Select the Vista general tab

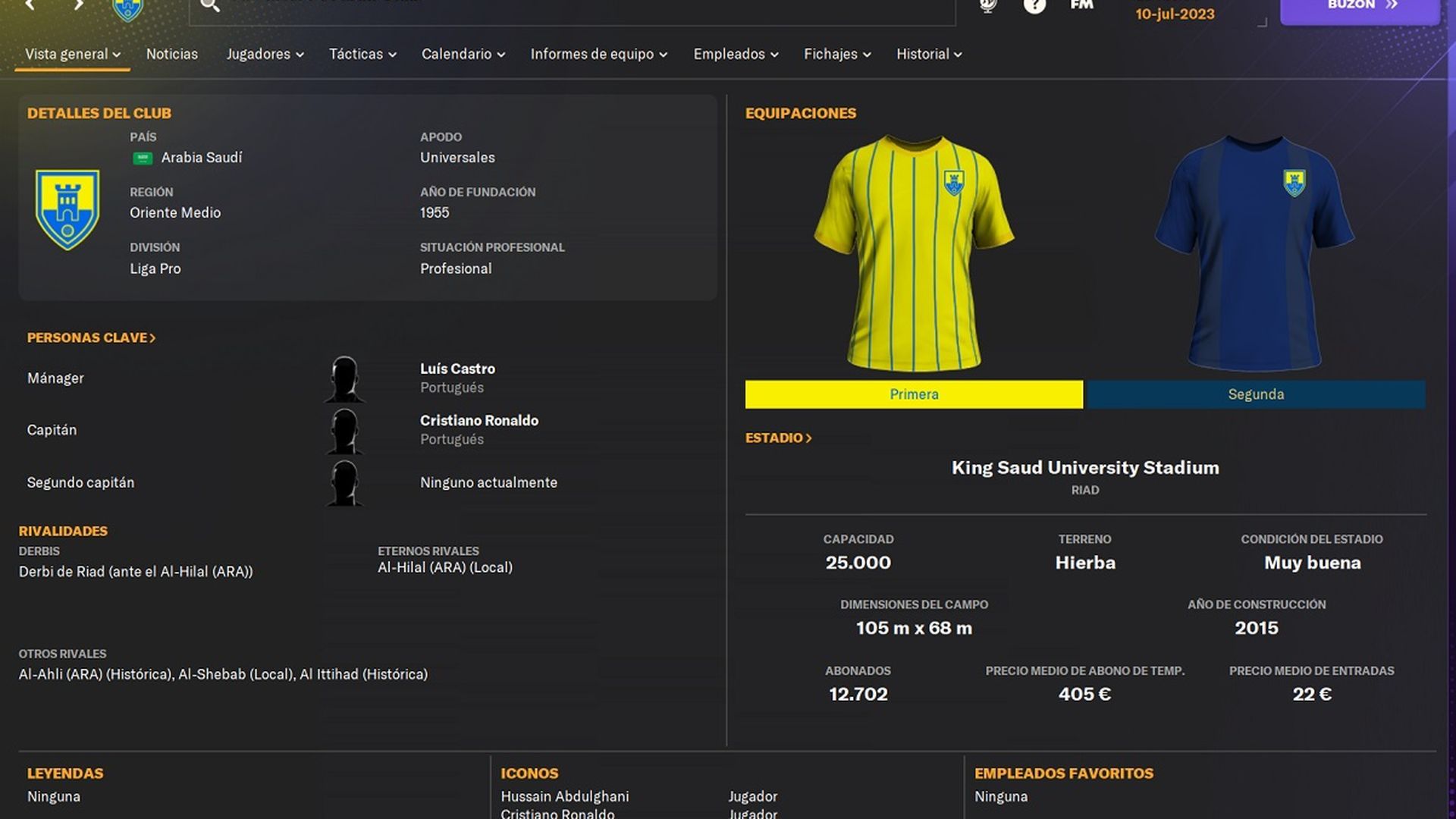tap(72, 55)
